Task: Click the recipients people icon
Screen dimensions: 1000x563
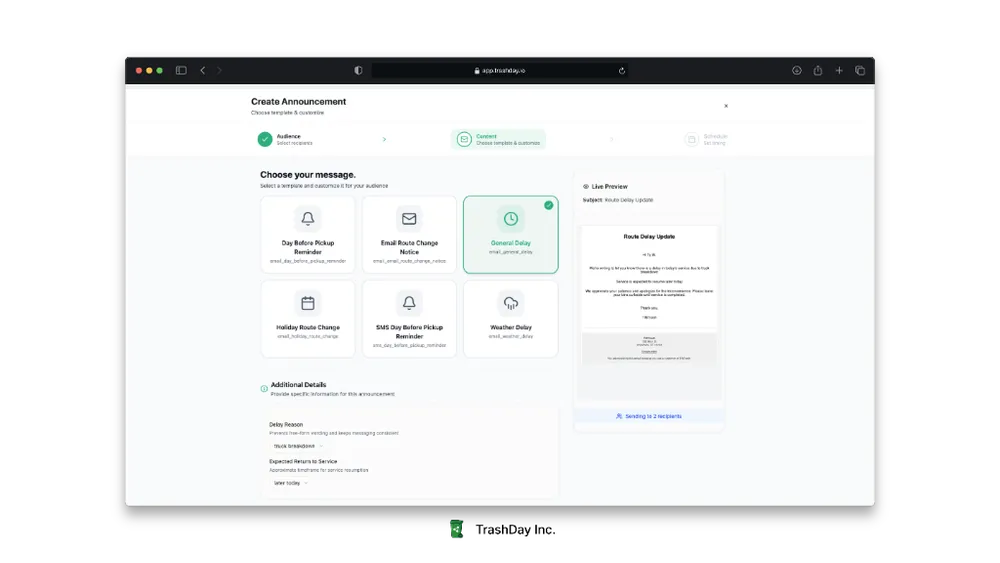Action: point(619,416)
